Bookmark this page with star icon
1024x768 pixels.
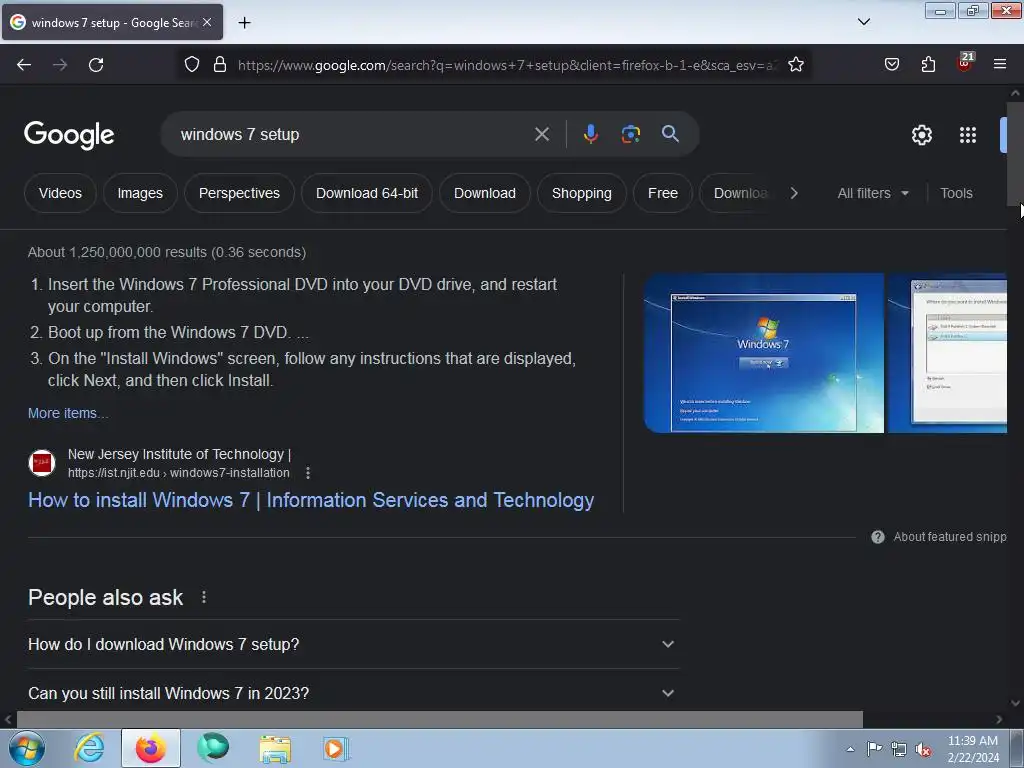pyautogui.click(x=795, y=65)
